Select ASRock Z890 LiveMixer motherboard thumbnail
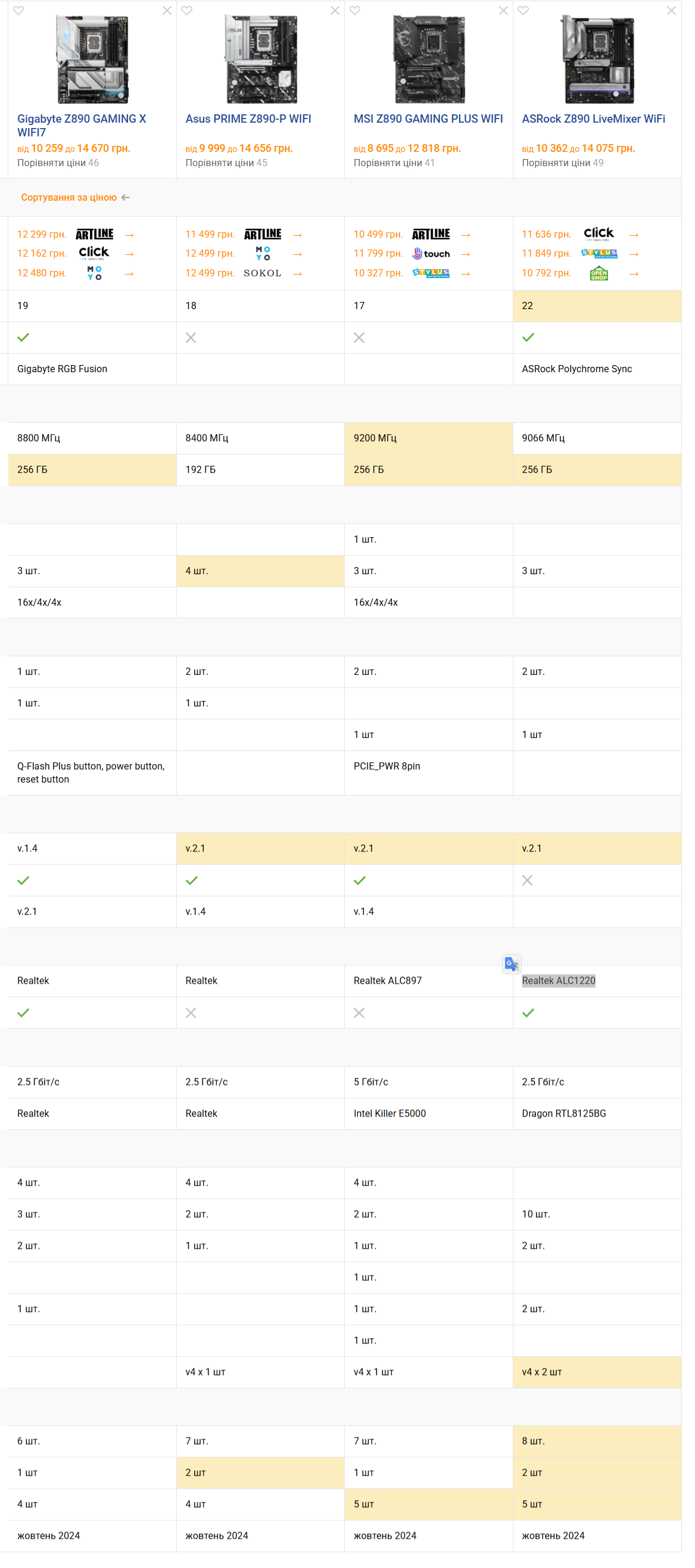695x1568 pixels. click(x=599, y=60)
